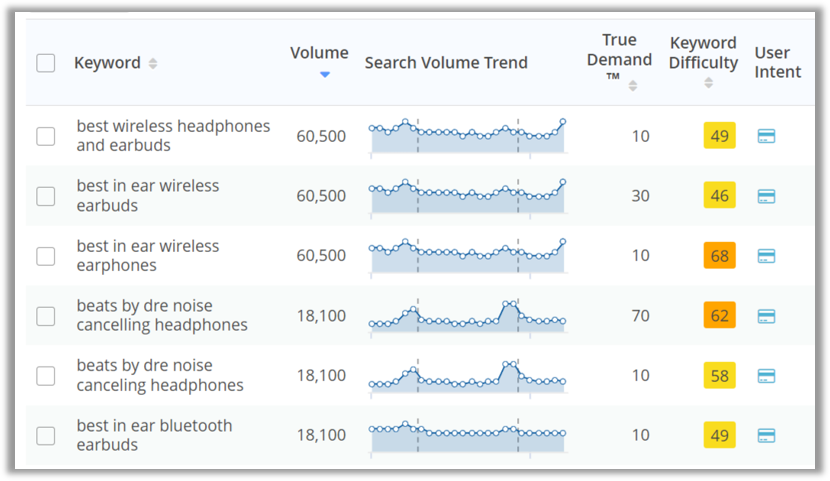The height and width of the screenshot is (481, 830).
Task: Click user intent icon for best in ear wireless earphones
Action: pos(766,256)
